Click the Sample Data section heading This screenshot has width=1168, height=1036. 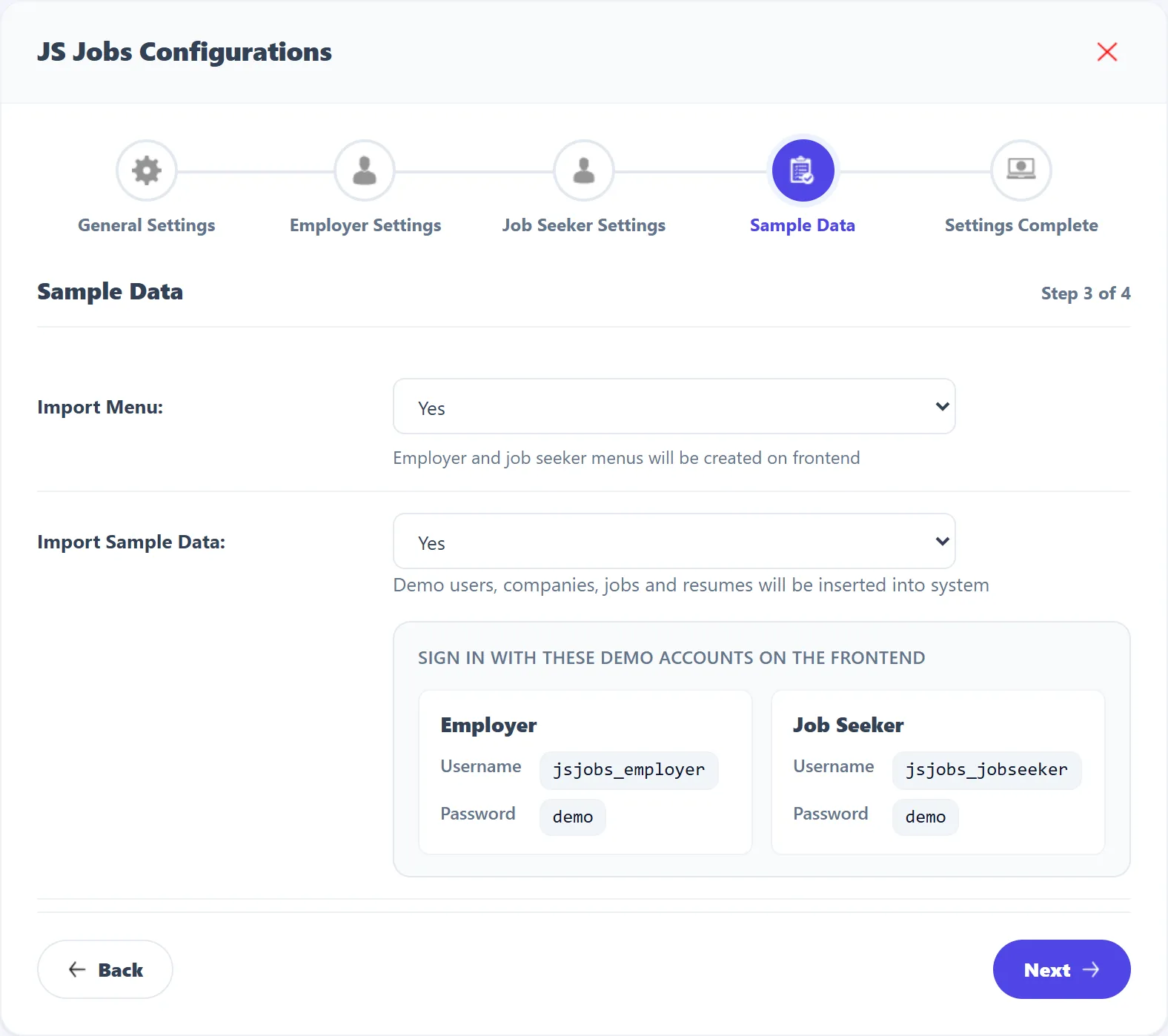click(110, 292)
